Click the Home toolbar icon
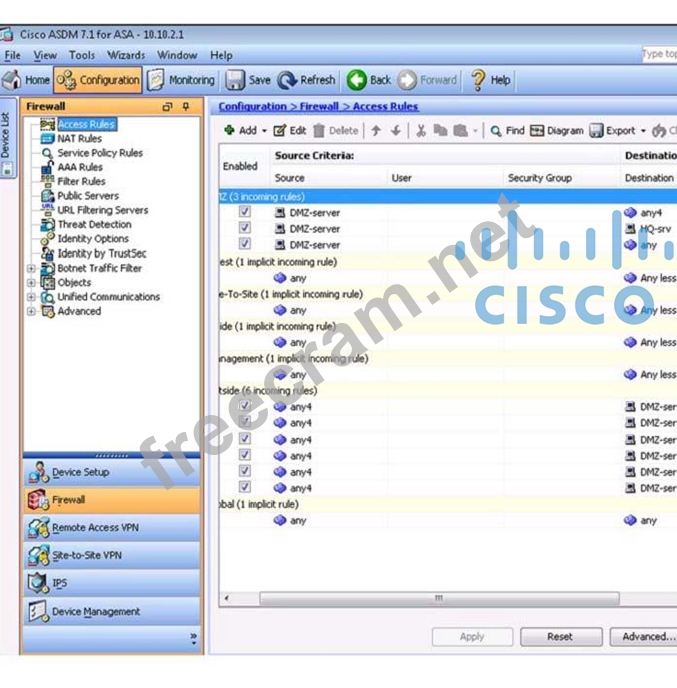Viewport: 677px width, 688px height. [12, 80]
